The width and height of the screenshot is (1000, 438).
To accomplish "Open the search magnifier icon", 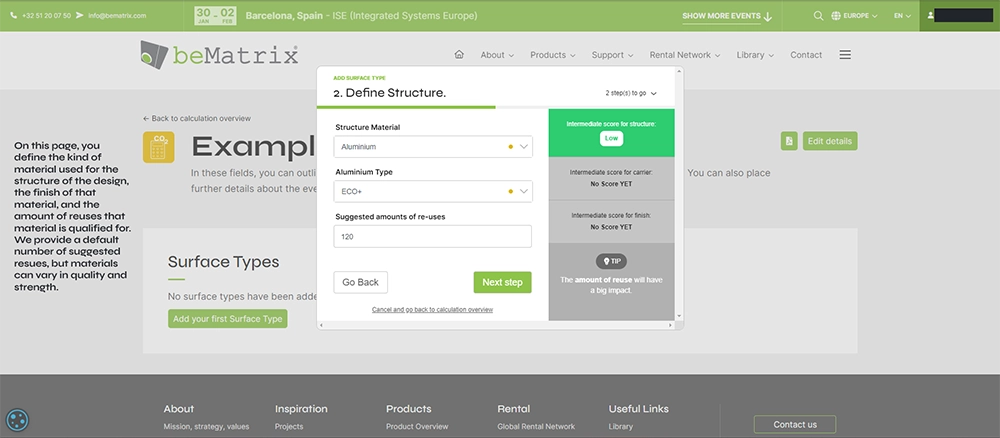I will pos(818,16).
